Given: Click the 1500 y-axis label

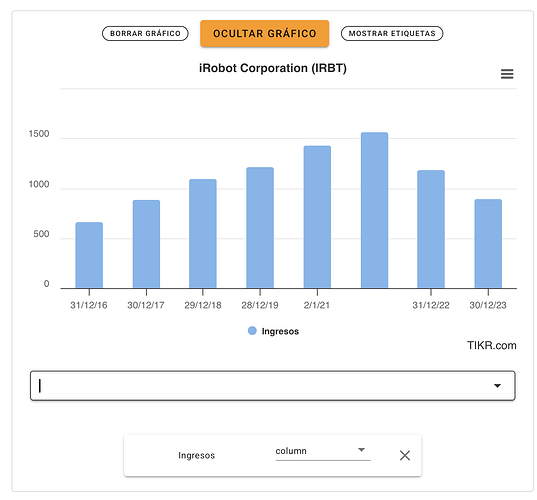Looking at the screenshot, I should (x=39, y=134).
